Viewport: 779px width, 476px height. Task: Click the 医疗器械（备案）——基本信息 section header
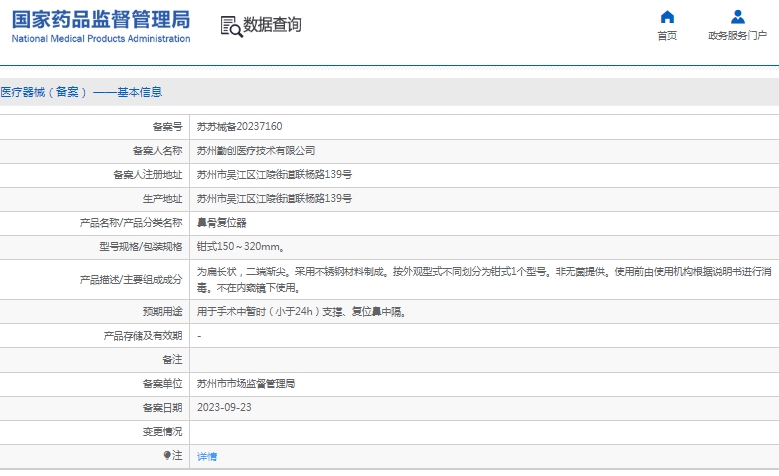[81, 92]
